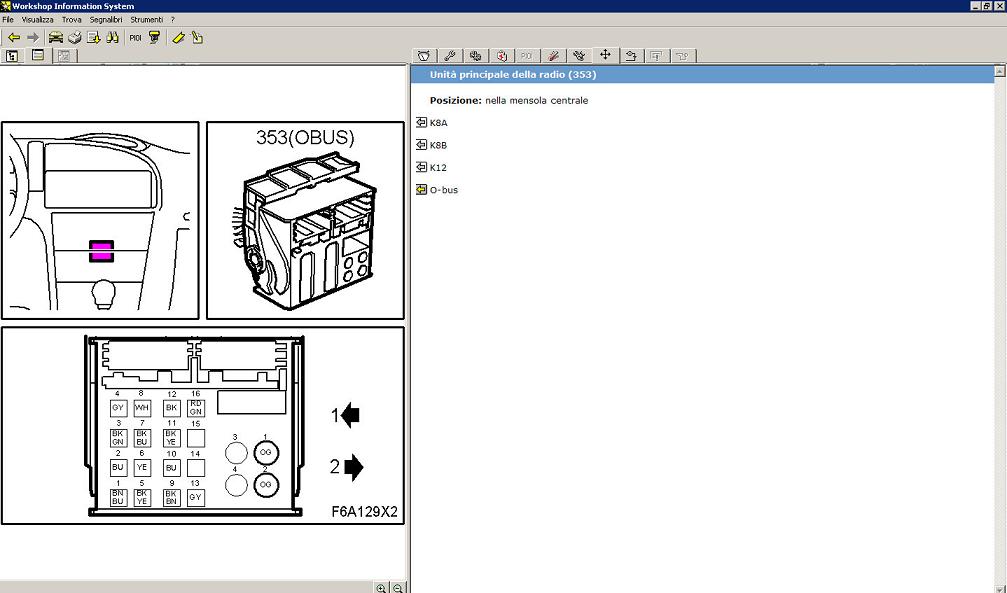
Task: Open the ? help menu
Action: [x=173, y=20]
